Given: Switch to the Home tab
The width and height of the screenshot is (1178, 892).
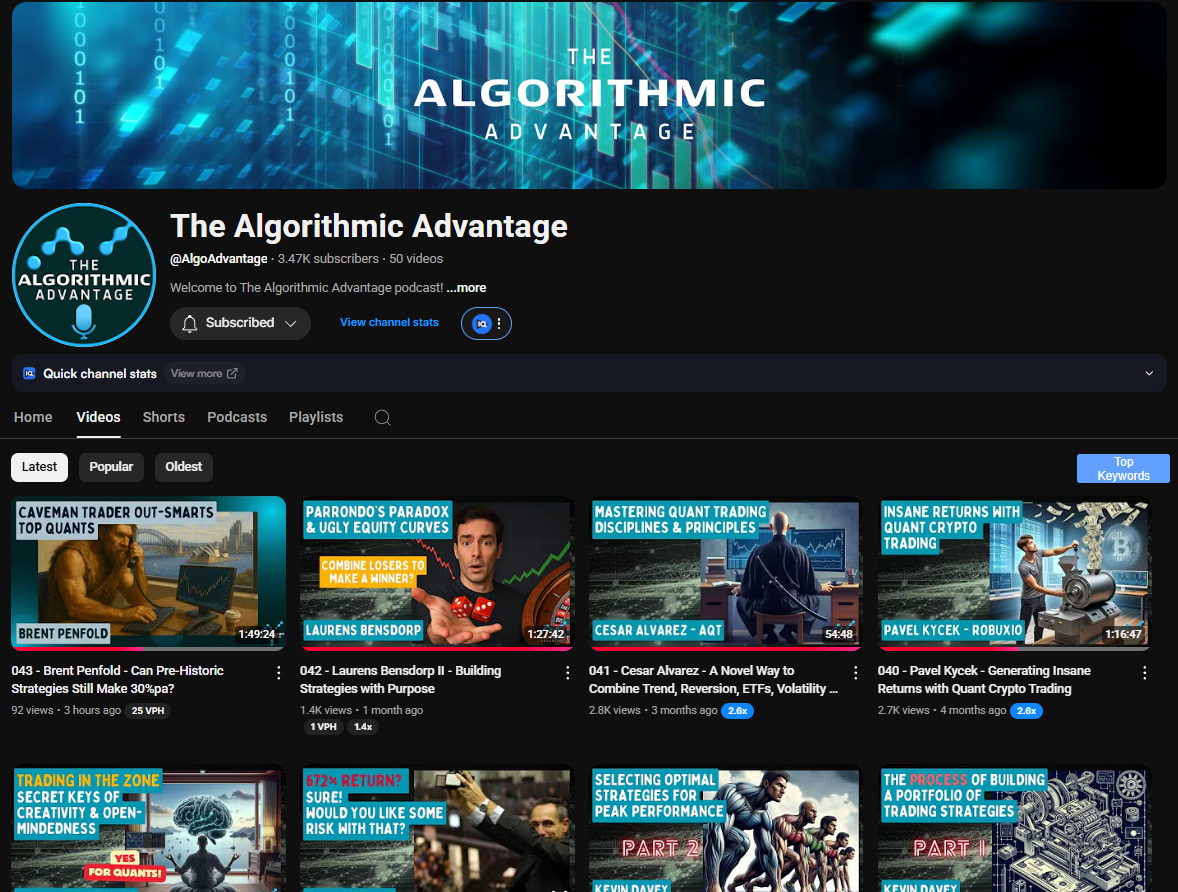Looking at the screenshot, I should coord(33,417).
